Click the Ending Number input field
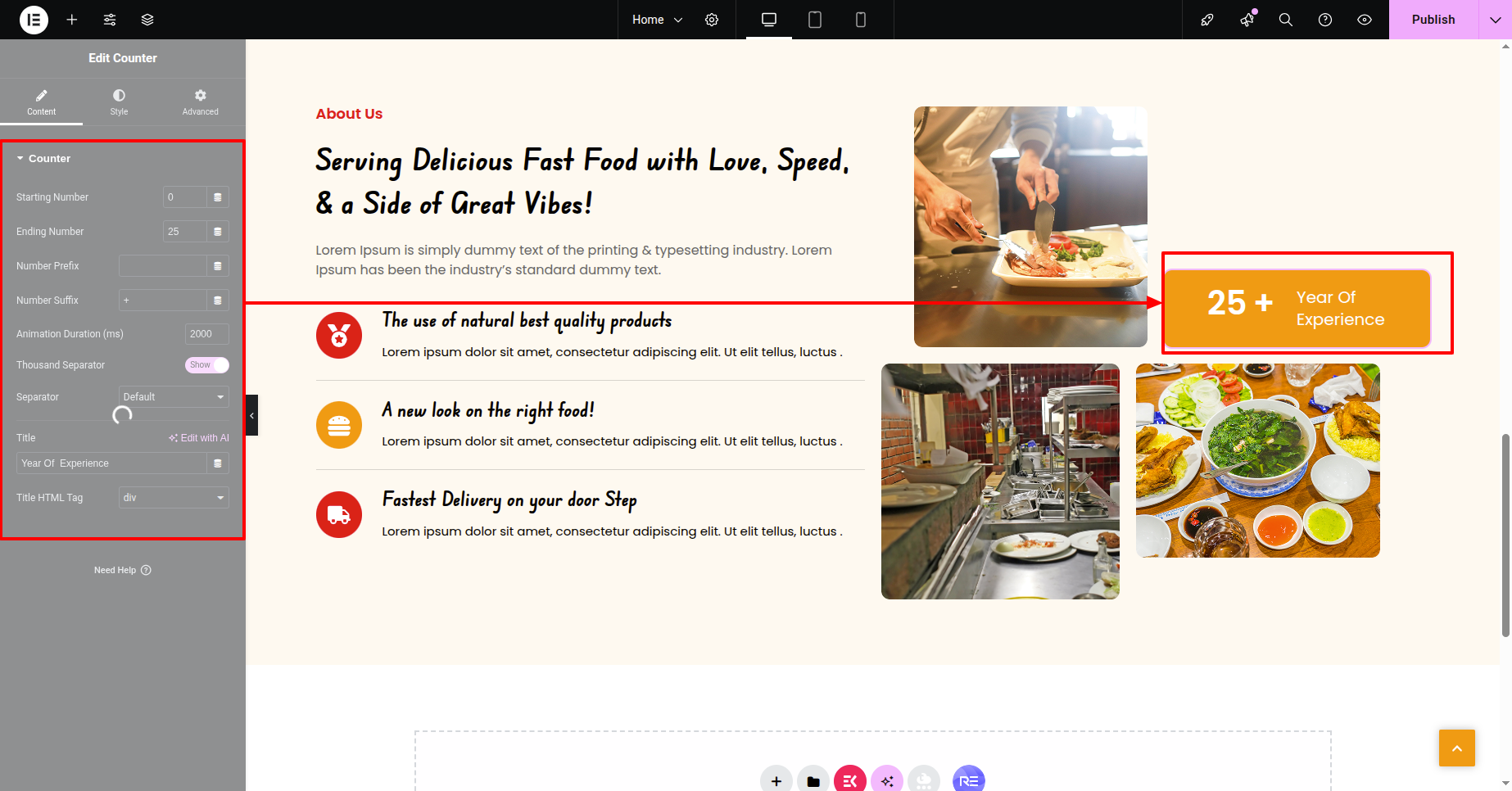 (184, 232)
